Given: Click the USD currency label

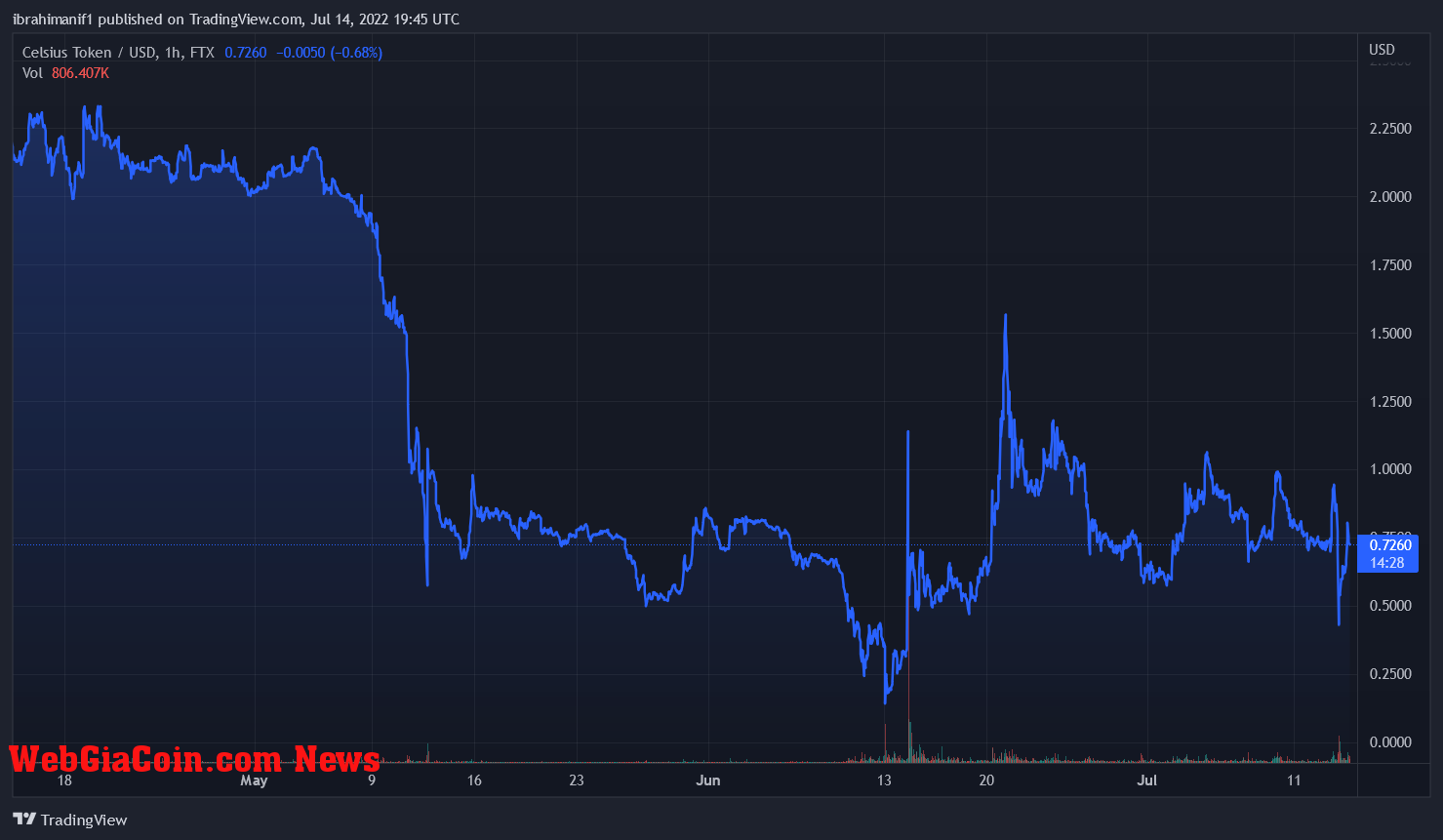Looking at the screenshot, I should pos(1382,50).
